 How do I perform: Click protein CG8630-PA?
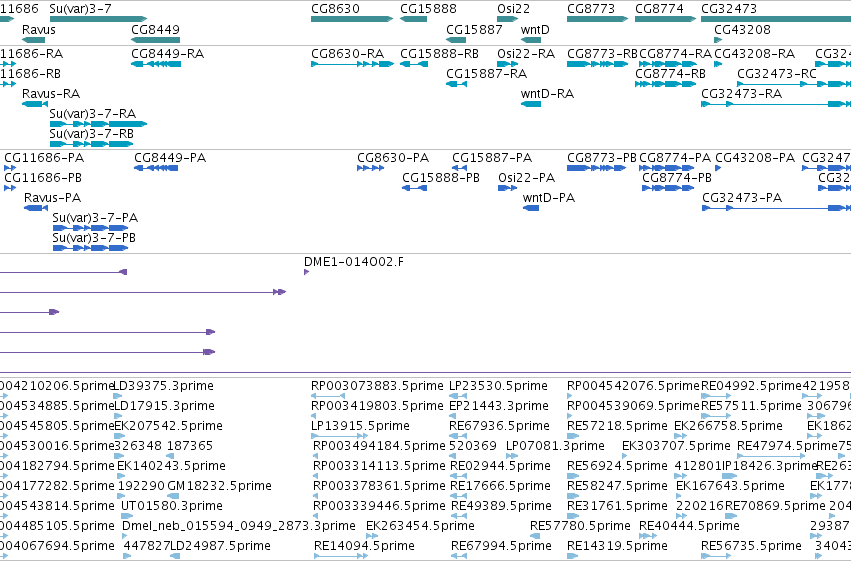[393, 158]
